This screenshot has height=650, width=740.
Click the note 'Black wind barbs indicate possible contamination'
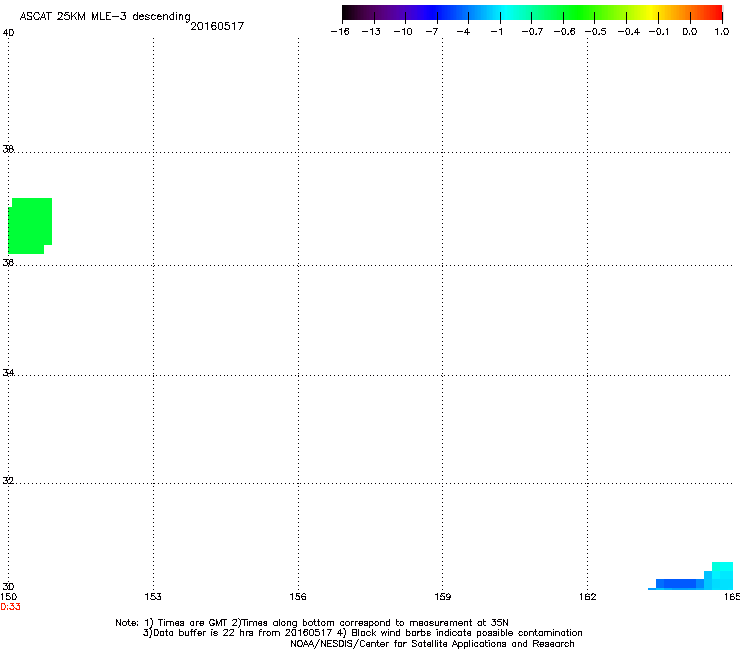coord(467,633)
